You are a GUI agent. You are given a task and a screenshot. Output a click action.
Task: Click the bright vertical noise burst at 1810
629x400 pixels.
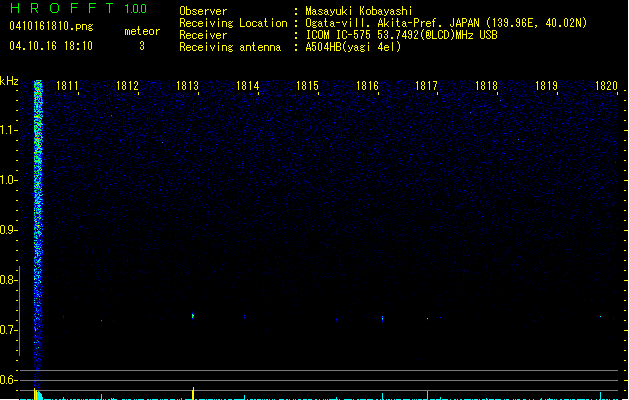[x=38, y=233]
